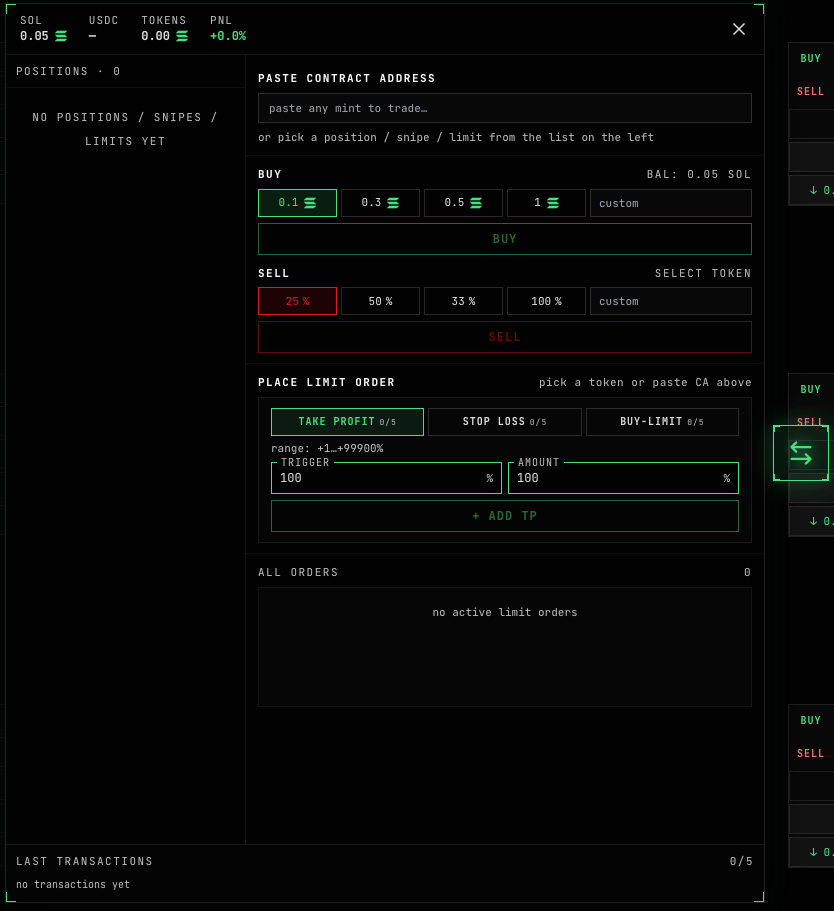This screenshot has height=911, width=834.
Task: Click the 0/5 transactions counter
Action: 741,861
